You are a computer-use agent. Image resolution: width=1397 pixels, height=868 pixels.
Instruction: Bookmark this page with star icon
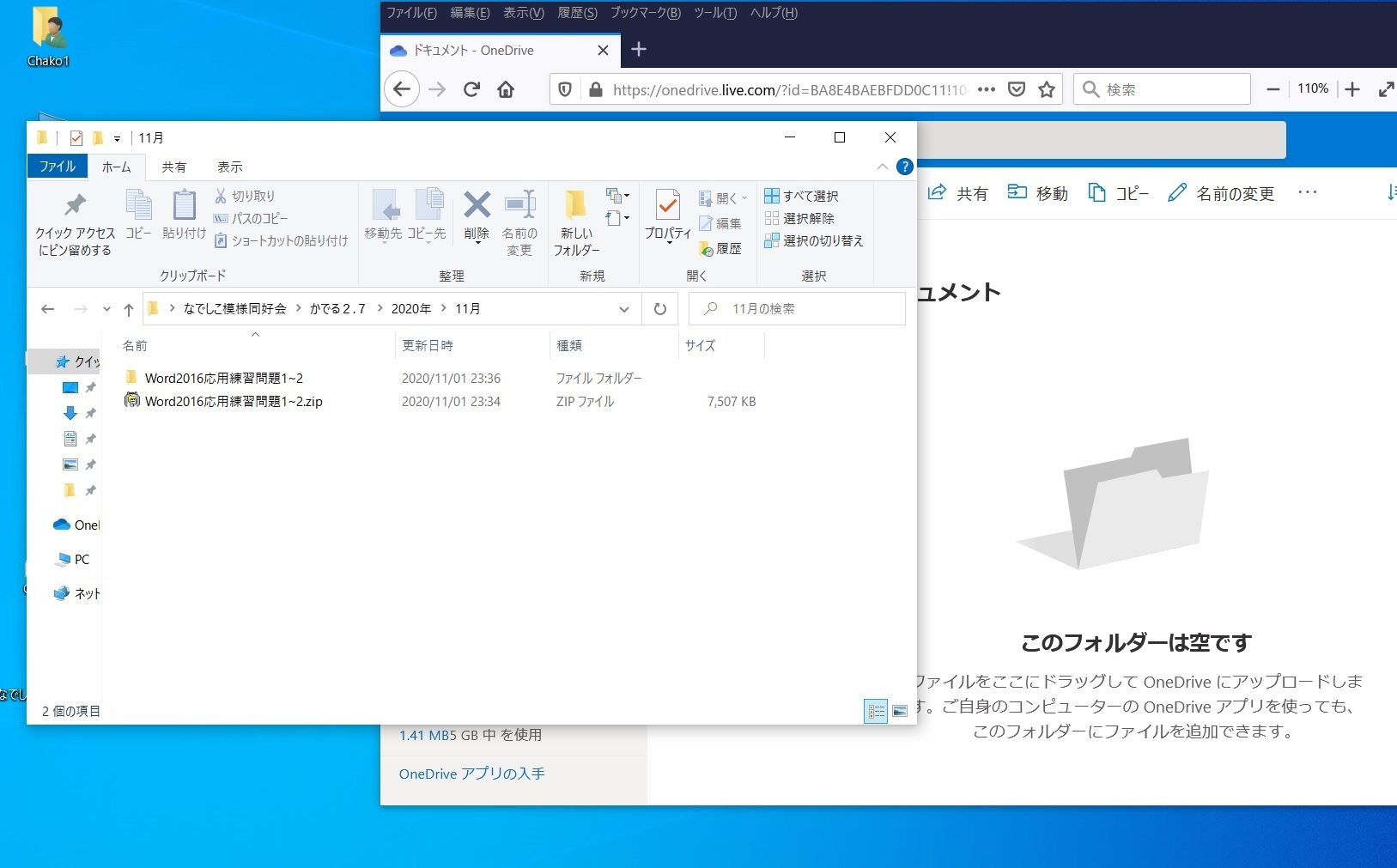1047,89
